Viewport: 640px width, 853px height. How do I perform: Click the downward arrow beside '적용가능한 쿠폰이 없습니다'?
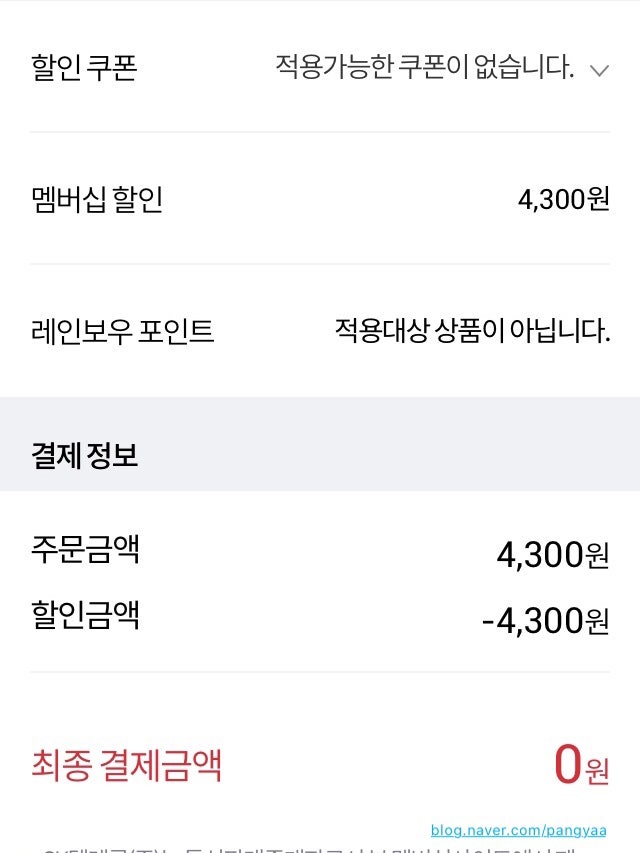click(x=598, y=69)
